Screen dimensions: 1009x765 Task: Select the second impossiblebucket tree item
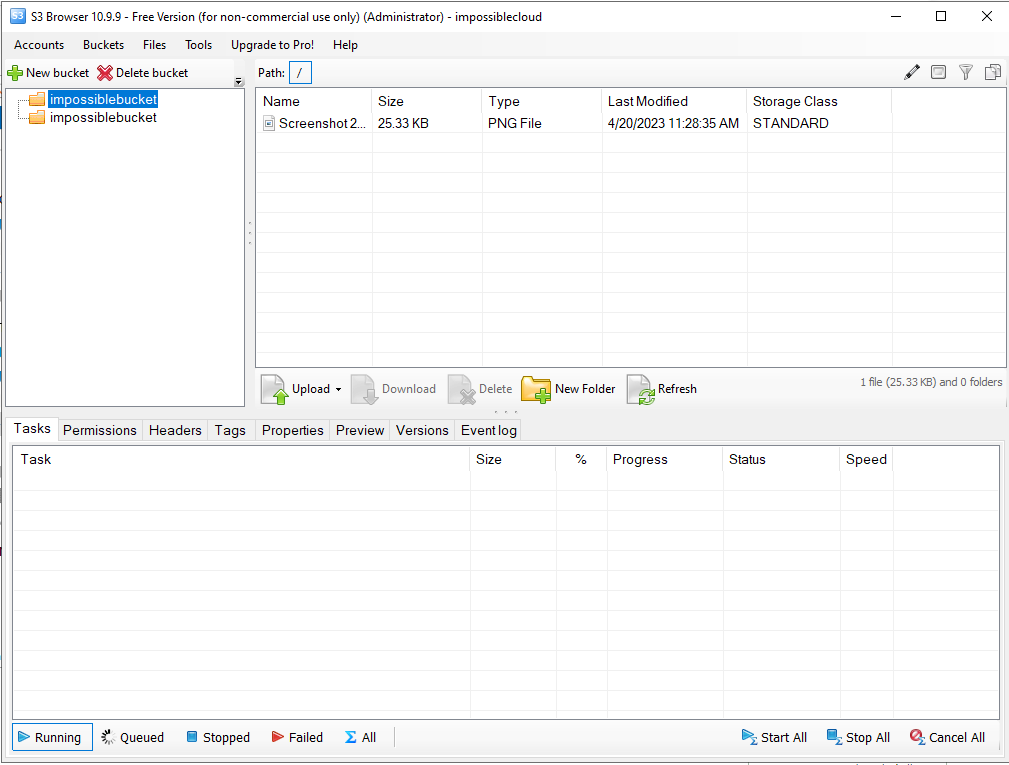tap(103, 118)
